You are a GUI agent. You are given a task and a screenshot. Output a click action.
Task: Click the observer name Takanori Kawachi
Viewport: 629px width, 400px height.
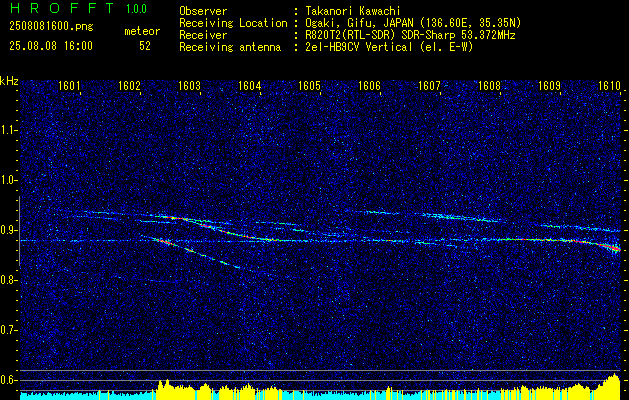coord(353,11)
